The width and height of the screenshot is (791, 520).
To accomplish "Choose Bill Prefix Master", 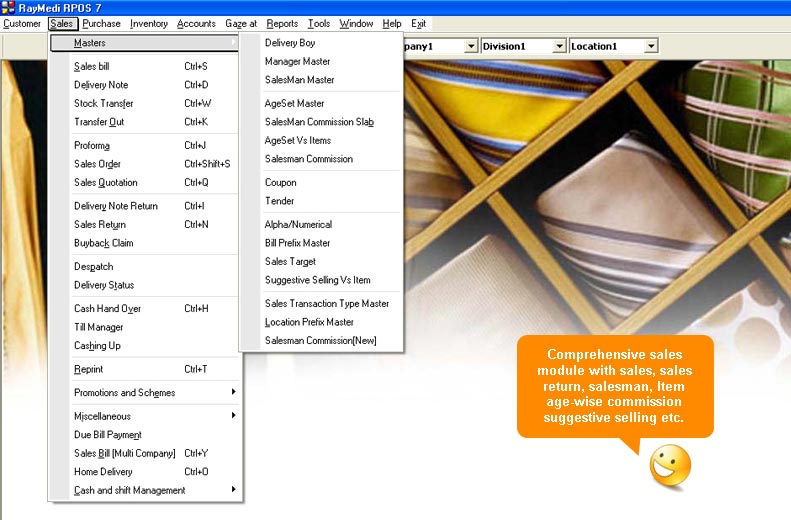I will pyautogui.click(x=321, y=243).
